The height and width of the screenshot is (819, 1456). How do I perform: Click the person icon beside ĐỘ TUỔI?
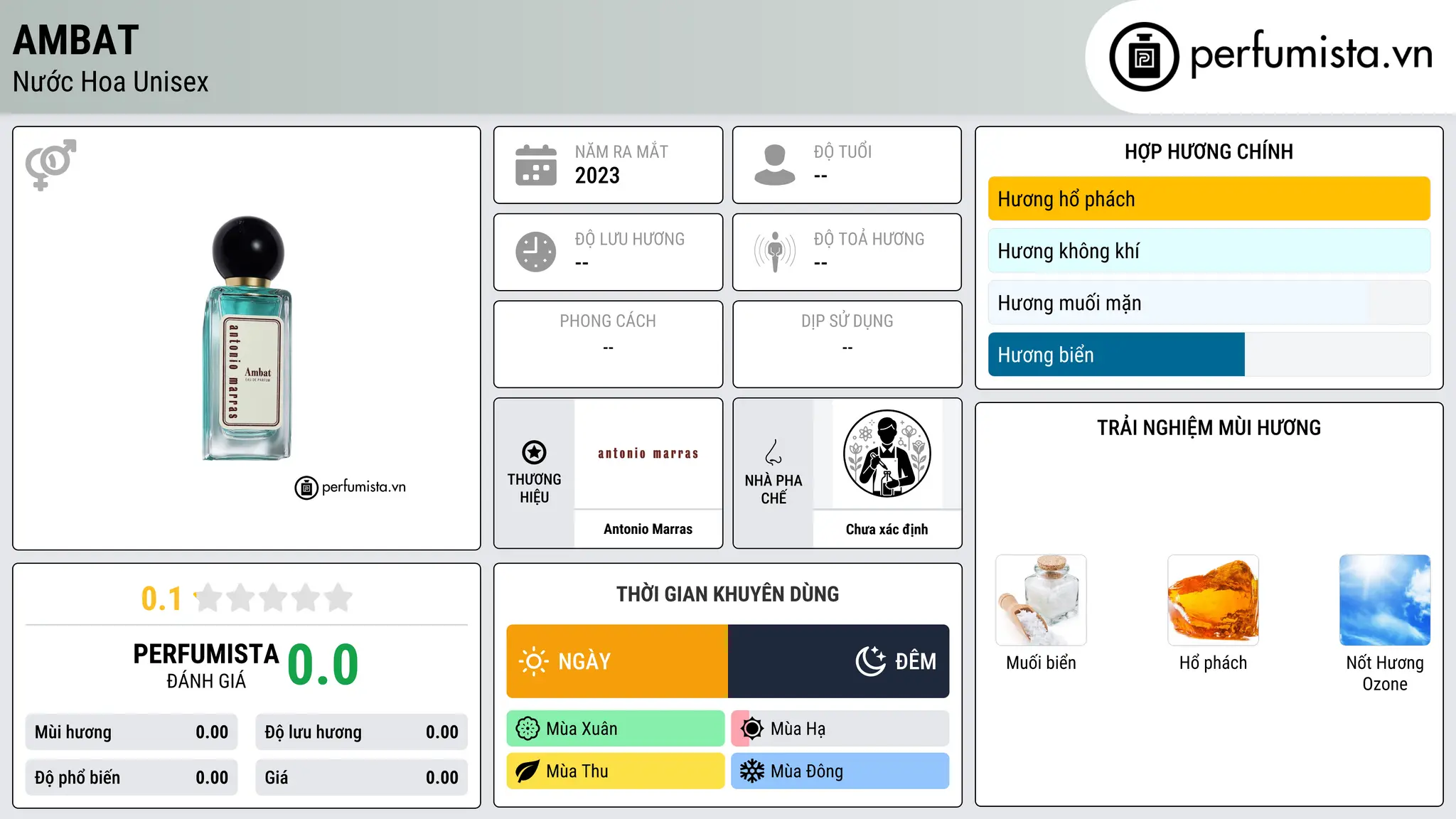[x=775, y=165]
